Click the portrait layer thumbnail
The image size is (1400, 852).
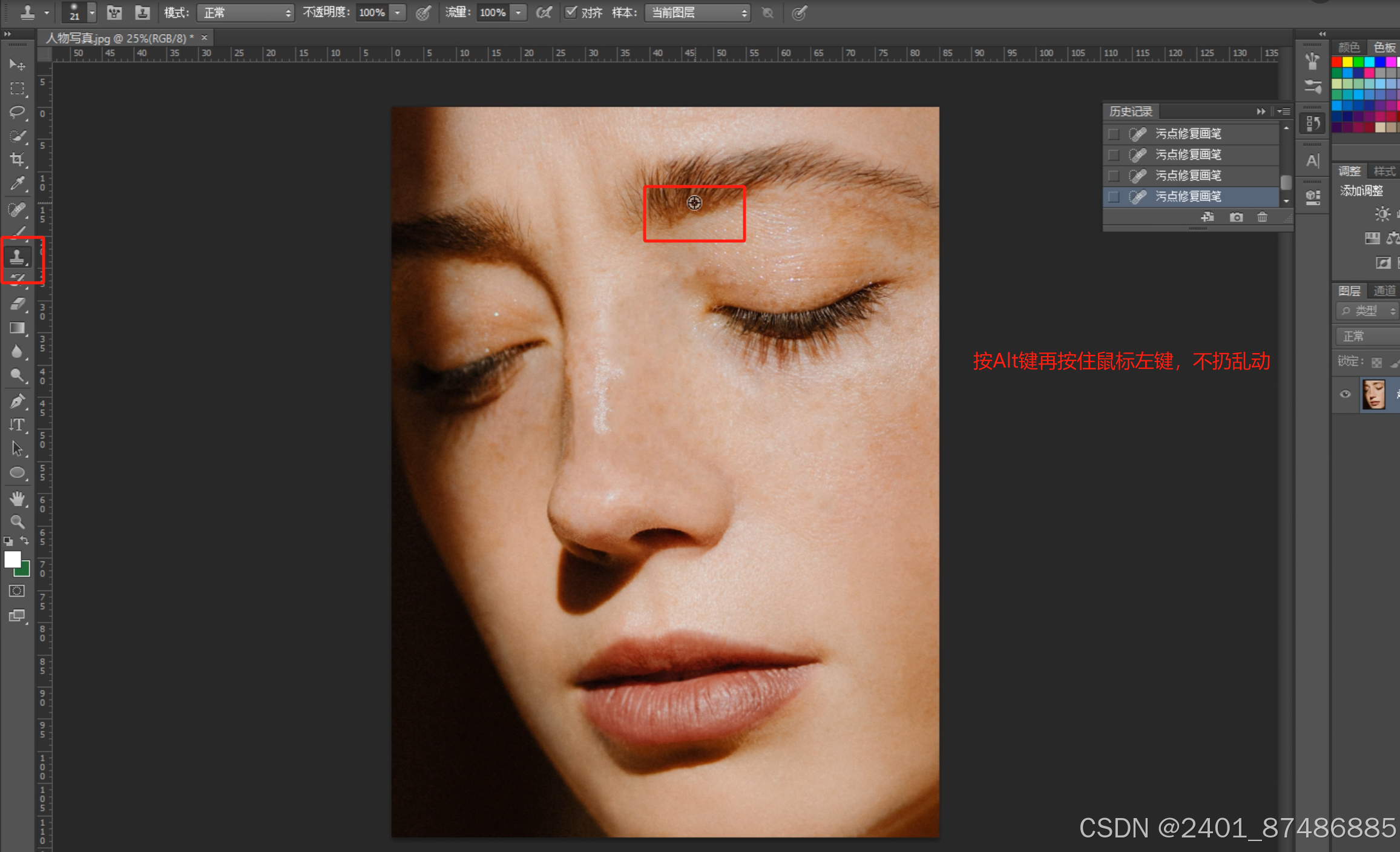point(1373,394)
